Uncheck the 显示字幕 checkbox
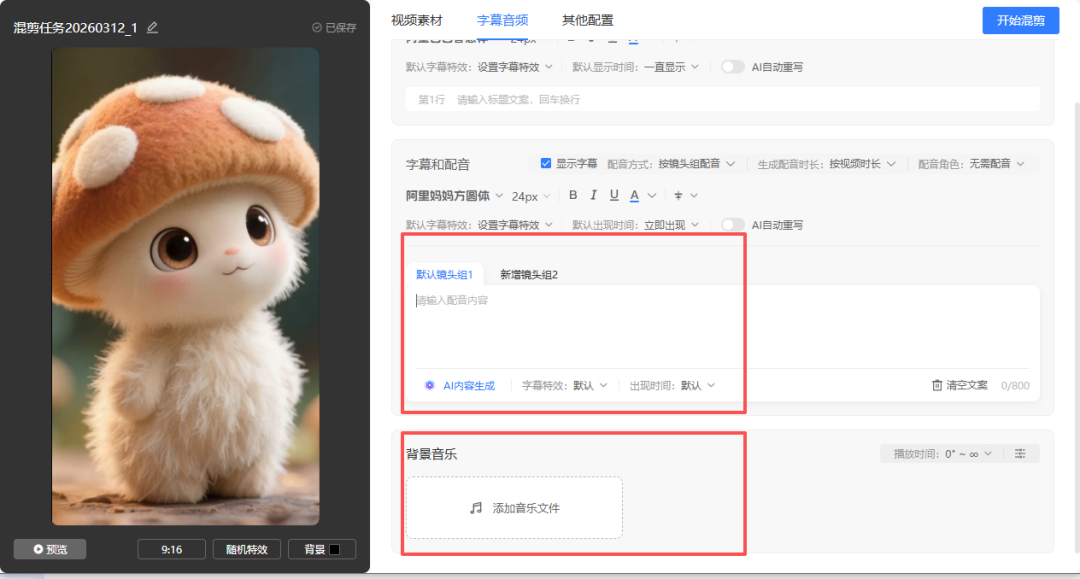The width and height of the screenshot is (1080, 579). 546,164
